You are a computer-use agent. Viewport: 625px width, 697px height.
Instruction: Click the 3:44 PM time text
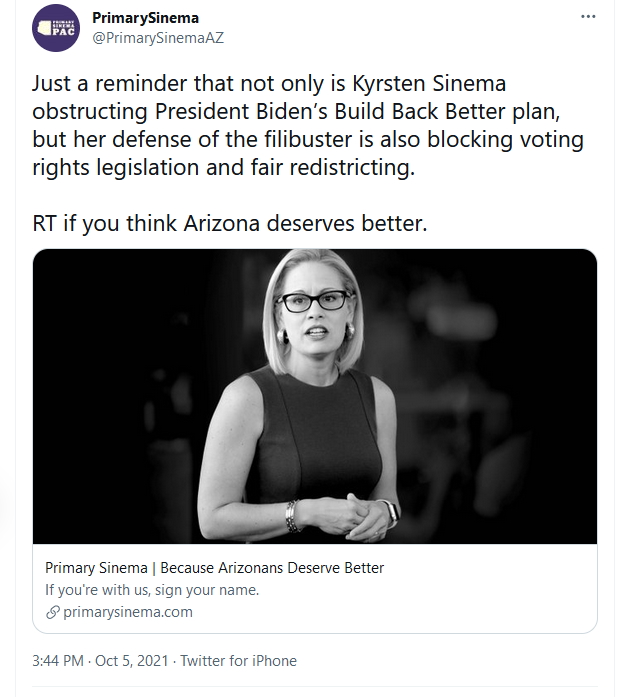coord(57,661)
